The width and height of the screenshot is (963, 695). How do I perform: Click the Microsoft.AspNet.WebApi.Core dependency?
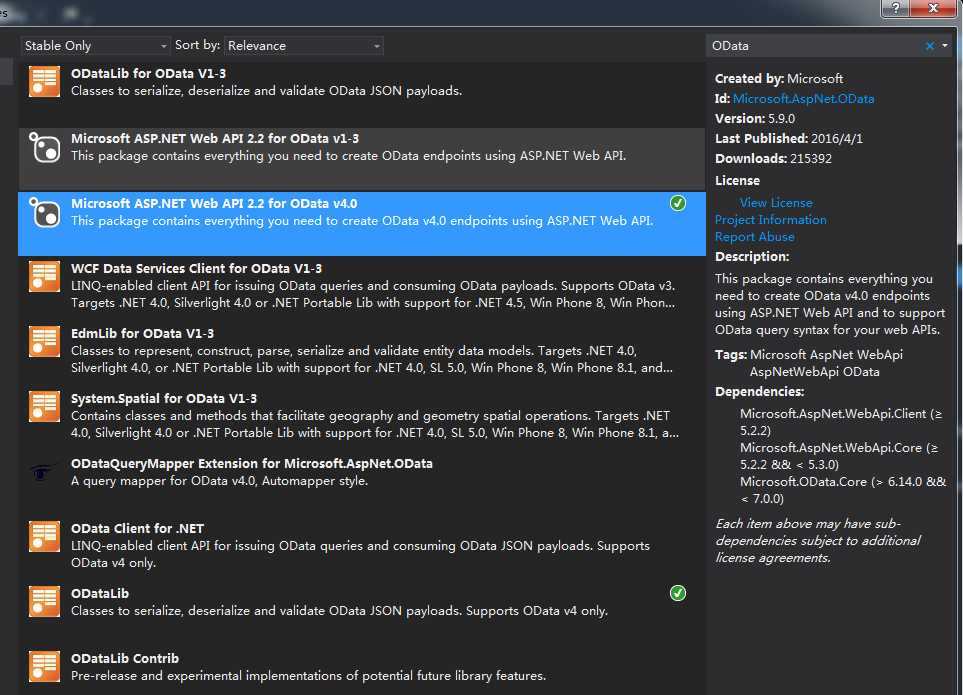pos(839,456)
